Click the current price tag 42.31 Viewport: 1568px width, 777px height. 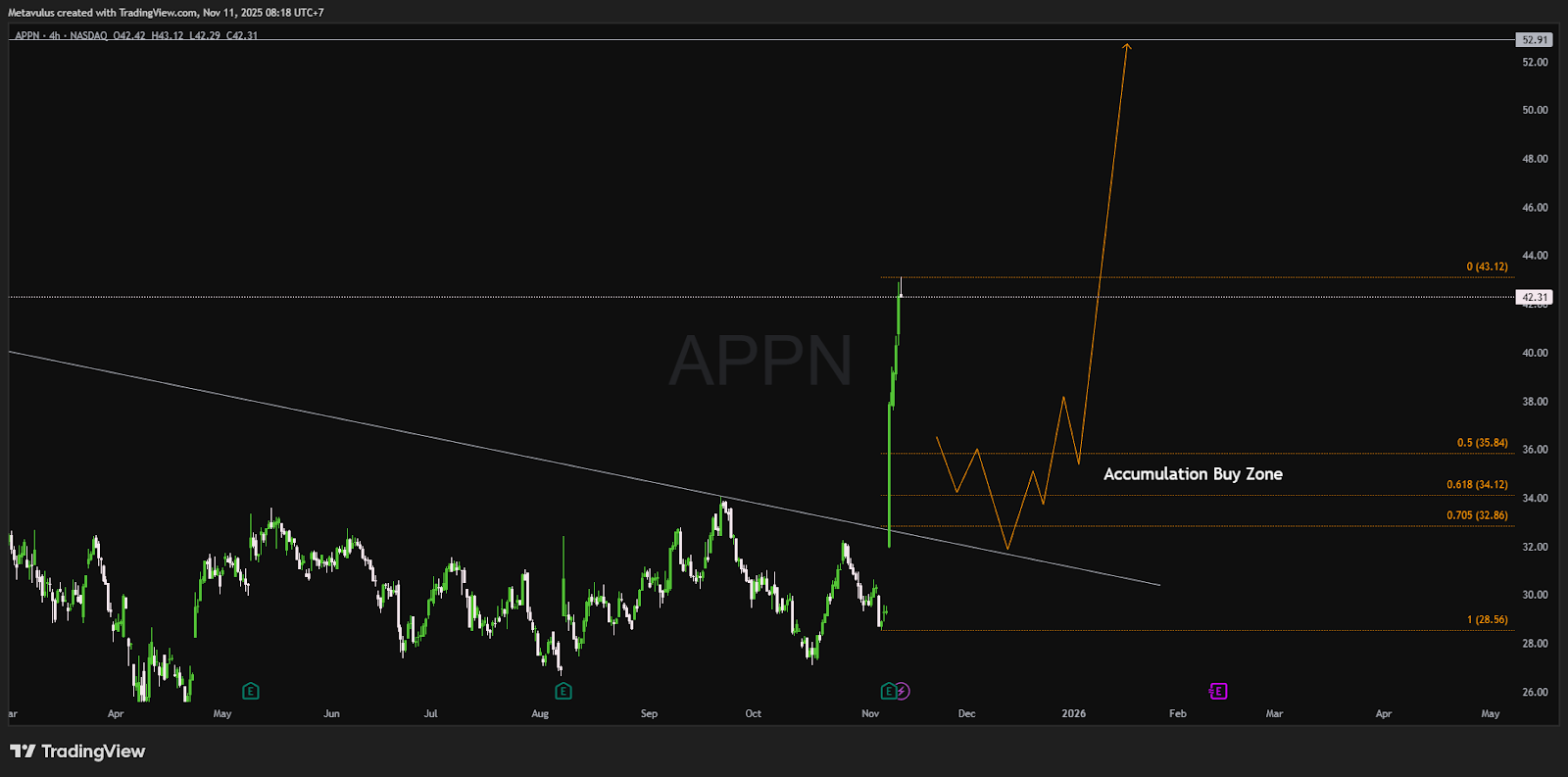[x=1534, y=297]
